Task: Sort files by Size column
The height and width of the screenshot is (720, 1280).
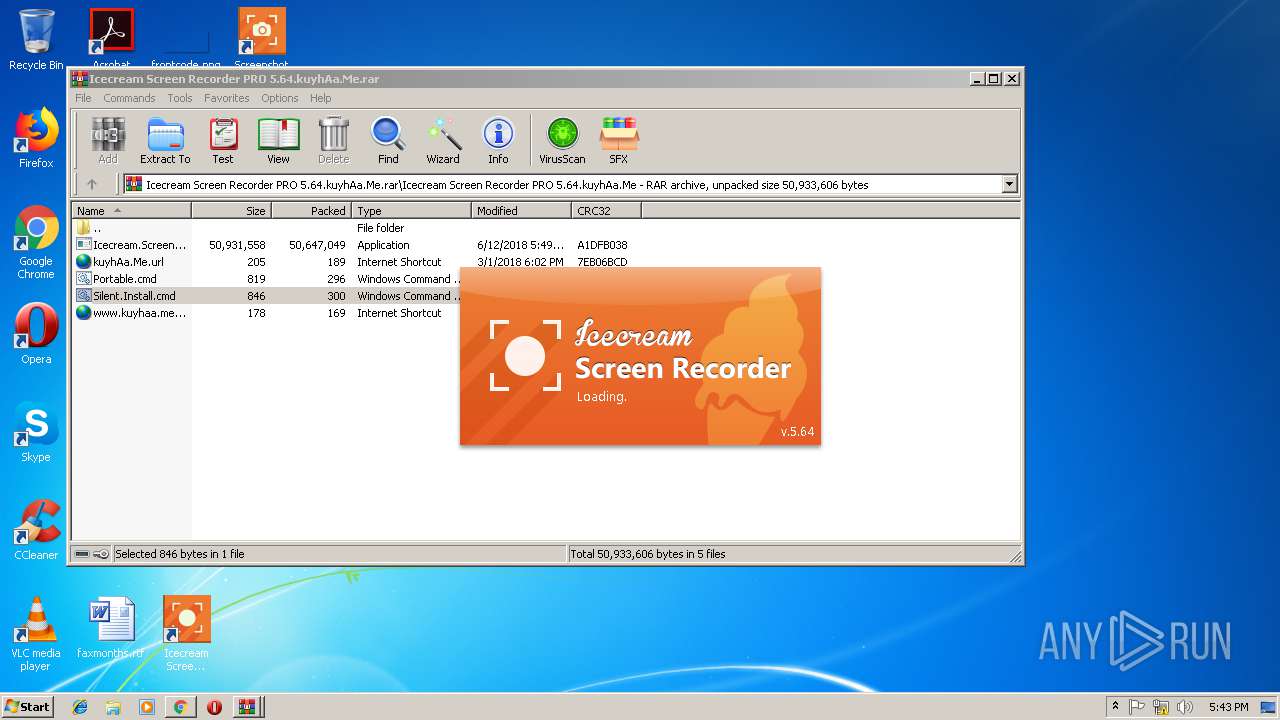Action: click(231, 211)
